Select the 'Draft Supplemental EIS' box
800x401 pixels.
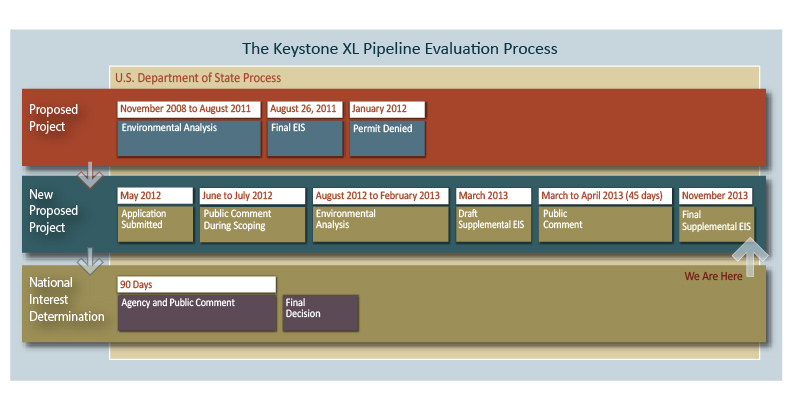coord(493,224)
